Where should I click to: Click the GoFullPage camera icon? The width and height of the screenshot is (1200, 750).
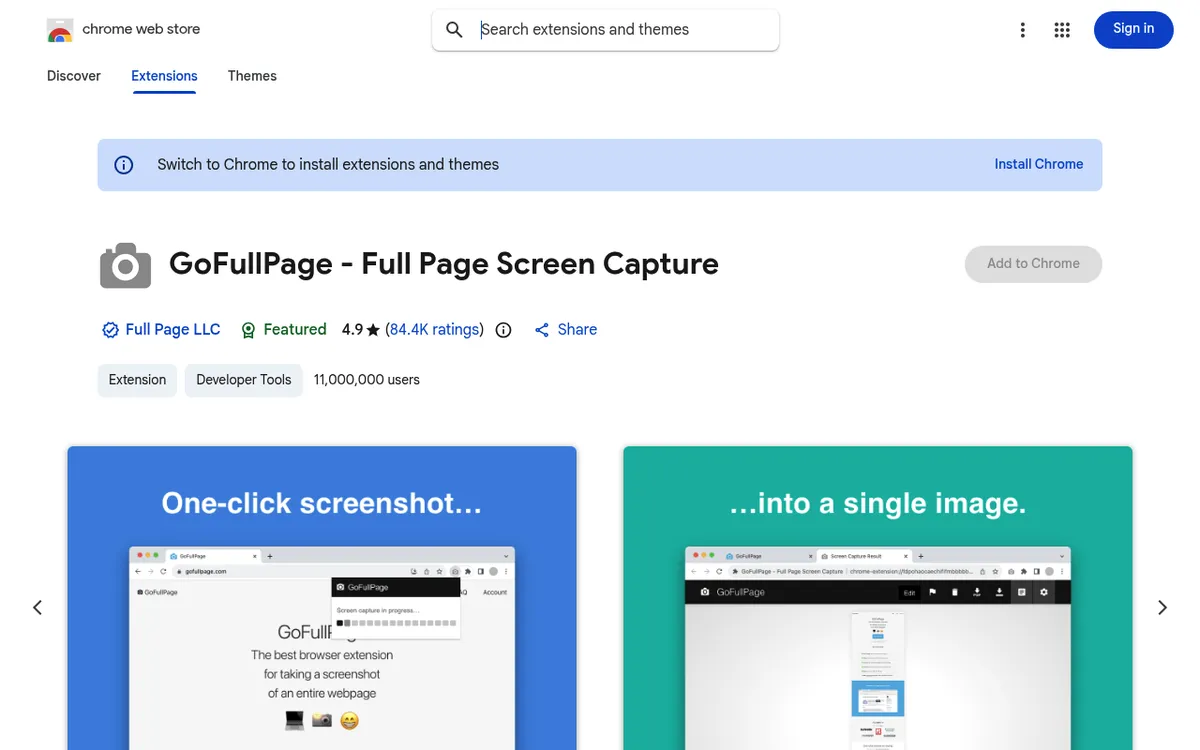(125, 265)
